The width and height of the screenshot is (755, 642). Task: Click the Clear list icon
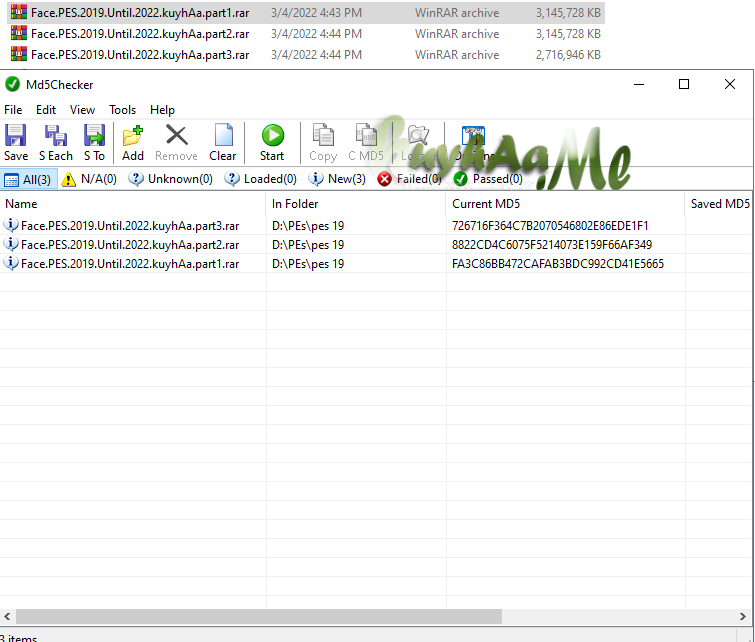(223, 135)
